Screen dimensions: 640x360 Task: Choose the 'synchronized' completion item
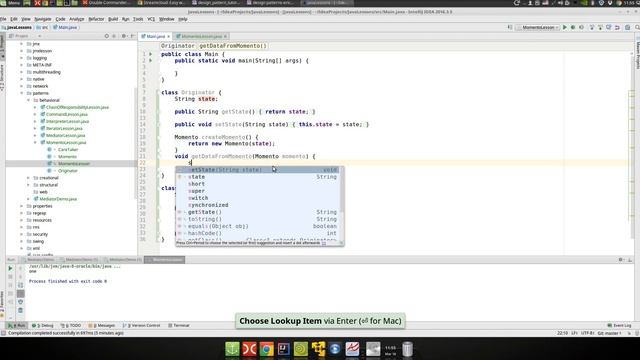pos(257,205)
